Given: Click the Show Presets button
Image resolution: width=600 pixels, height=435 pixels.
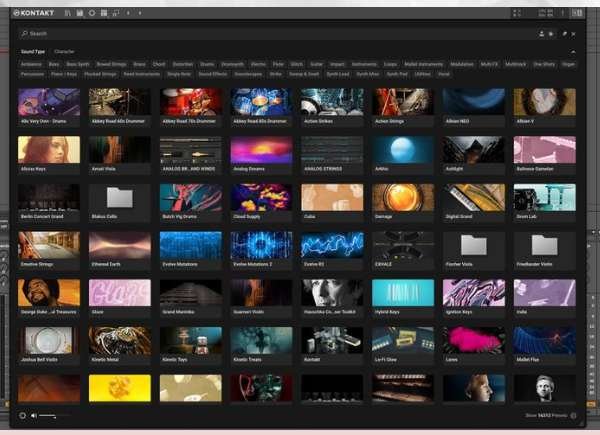Looking at the screenshot, I should click(x=546, y=415).
